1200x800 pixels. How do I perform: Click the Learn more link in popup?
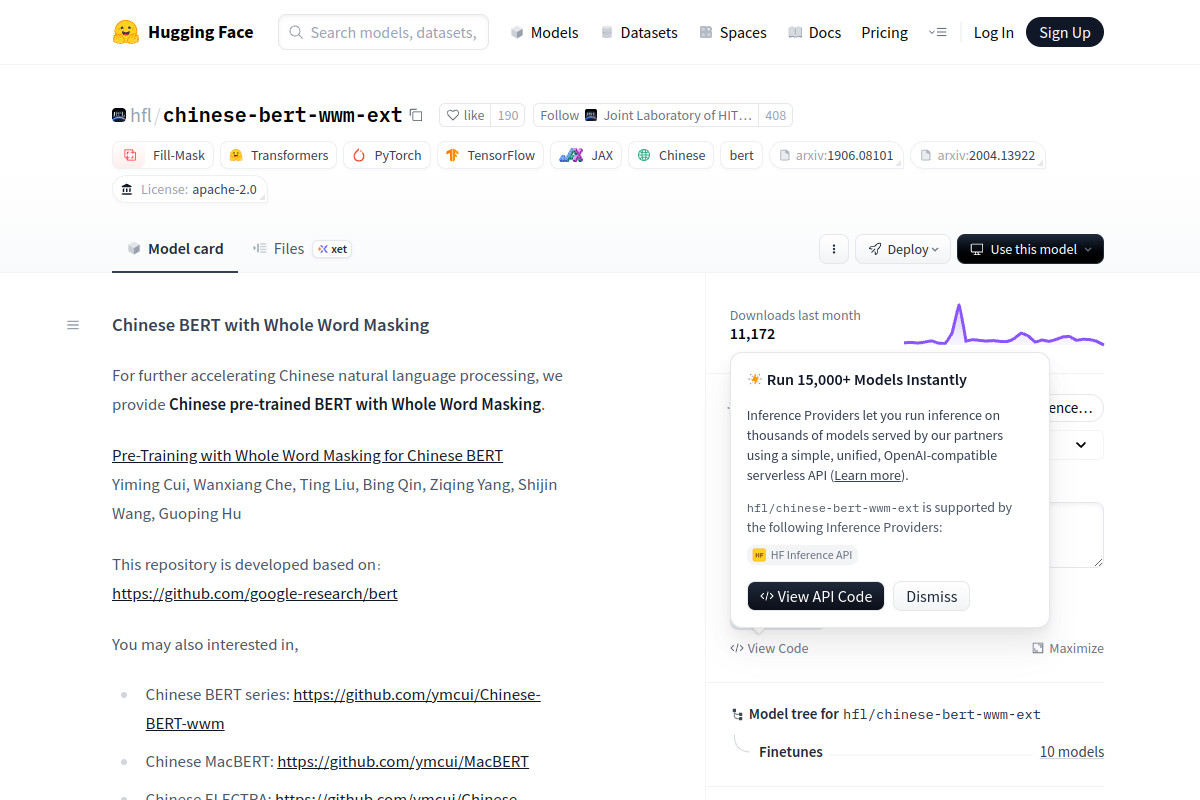[x=868, y=475]
